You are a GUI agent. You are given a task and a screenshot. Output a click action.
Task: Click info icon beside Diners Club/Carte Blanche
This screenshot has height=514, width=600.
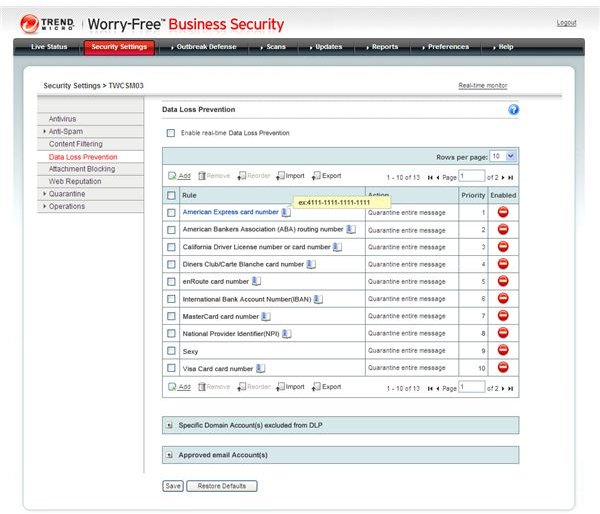coord(311,264)
